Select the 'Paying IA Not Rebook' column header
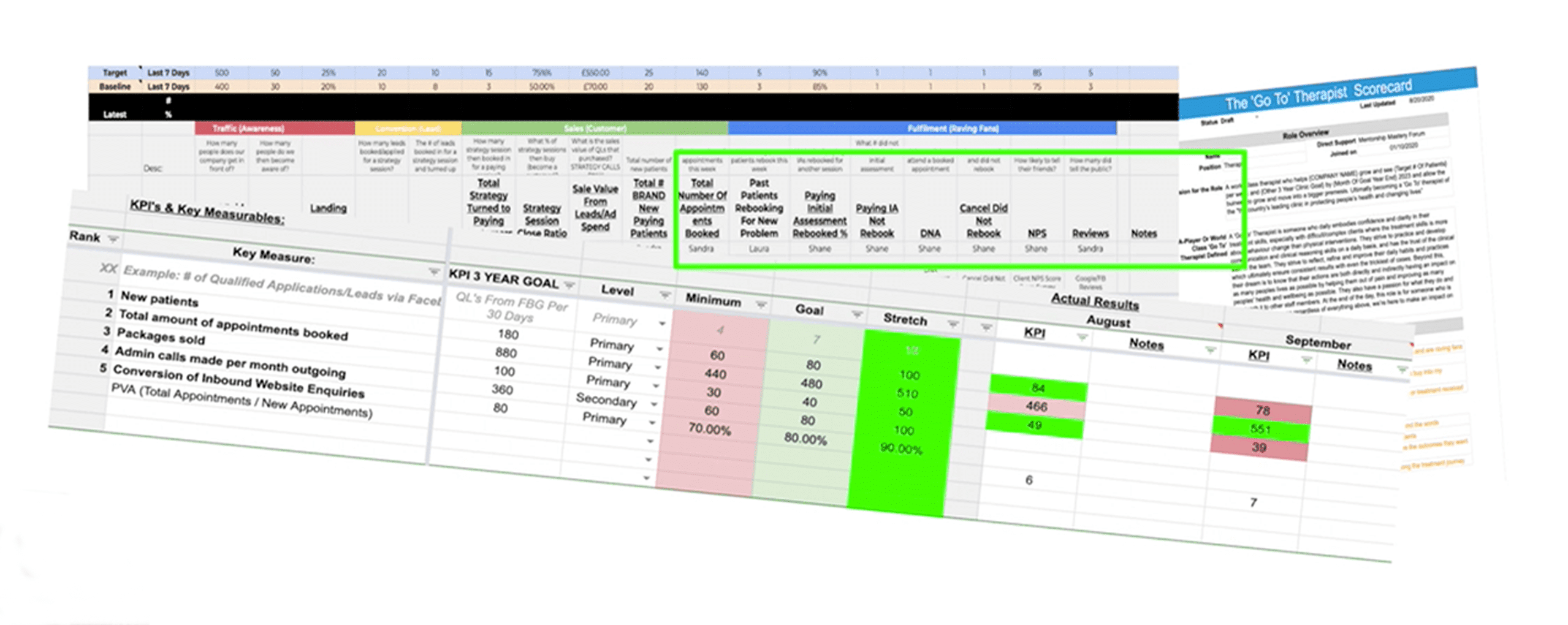Screen dimensions: 1568x625 877,221
